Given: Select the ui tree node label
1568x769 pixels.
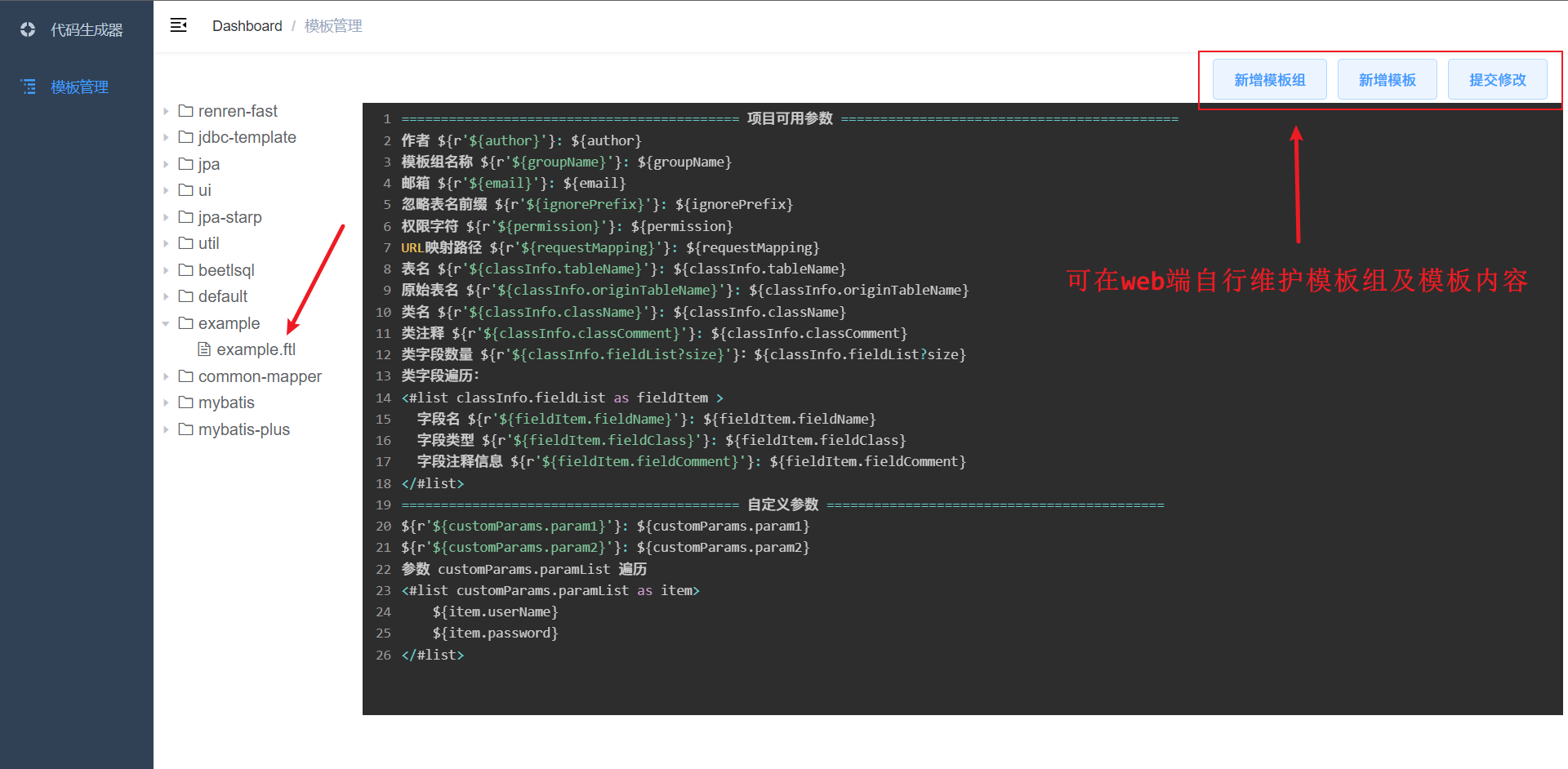Looking at the screenshot, I should point(205,190).
